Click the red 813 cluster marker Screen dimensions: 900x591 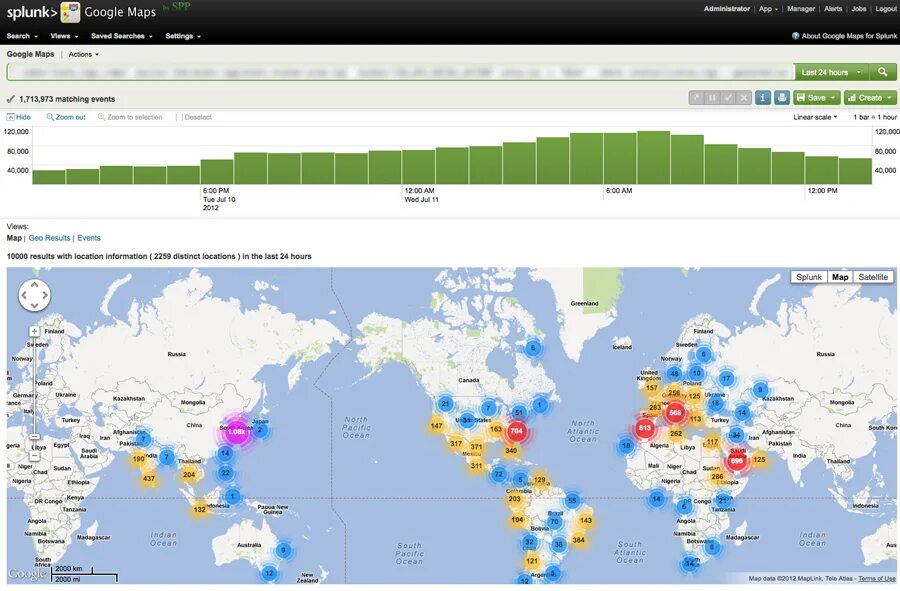[x=645, y=428]
